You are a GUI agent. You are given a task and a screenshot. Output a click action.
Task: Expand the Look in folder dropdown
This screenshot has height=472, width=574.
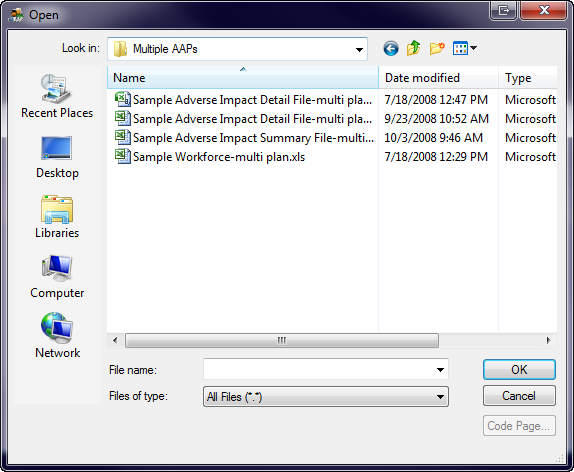point(359,49)
